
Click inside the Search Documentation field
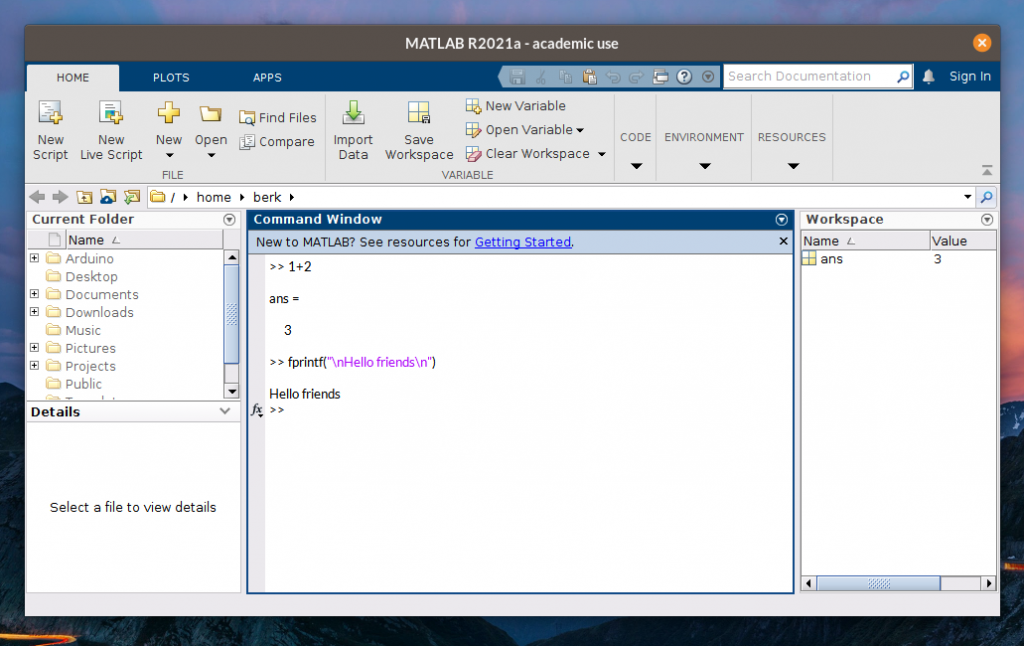pyautogui.click(x=810, y=75)
